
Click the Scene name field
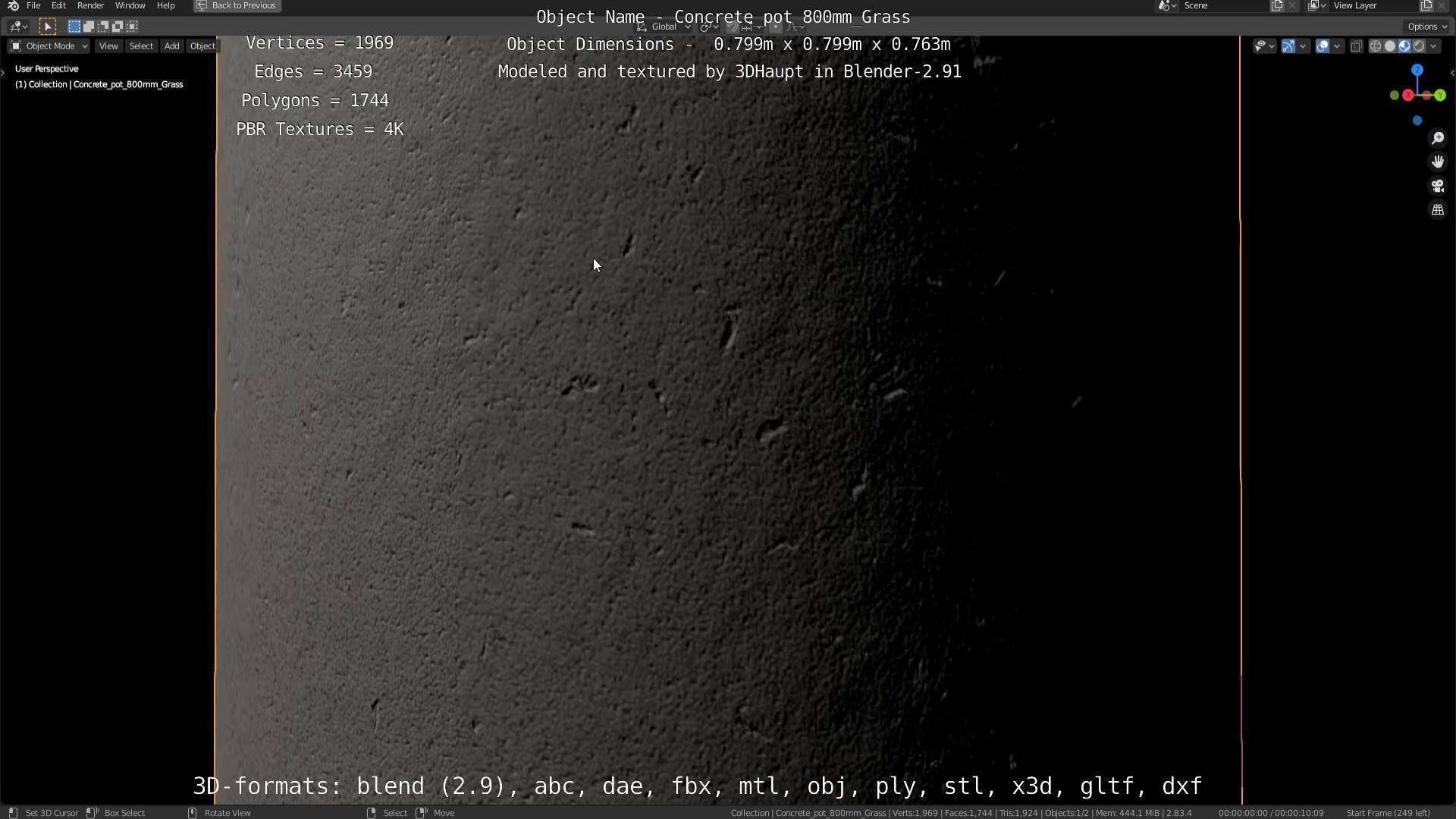coord(1221,5)
